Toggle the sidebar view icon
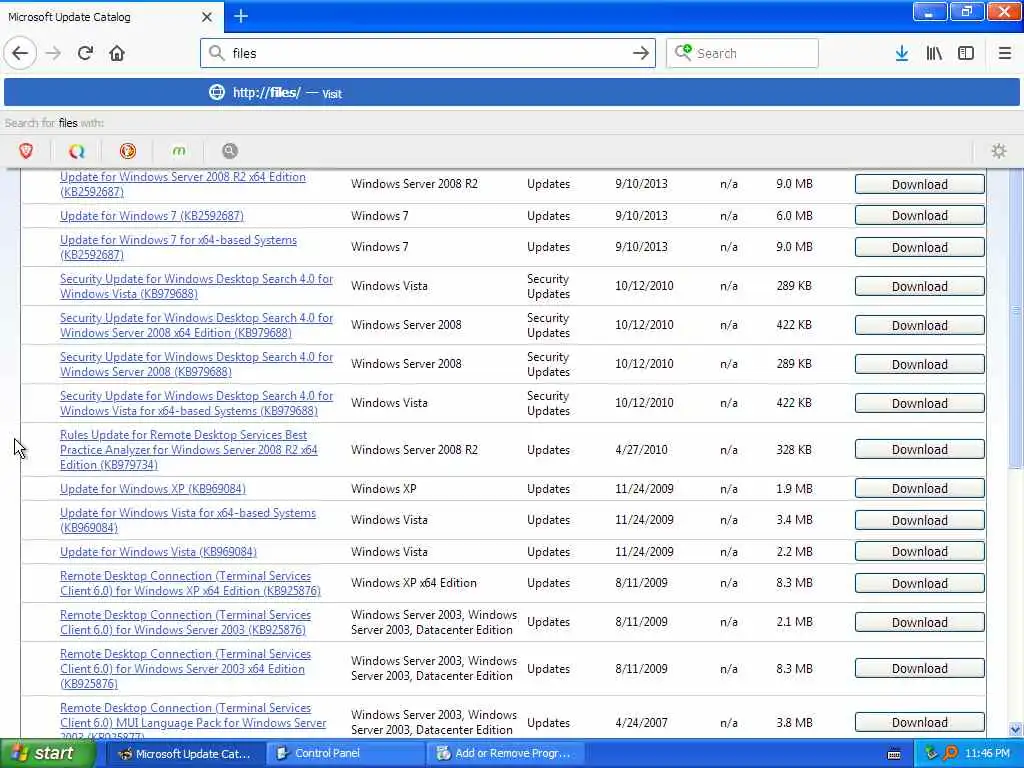 [x=966, y=53]
